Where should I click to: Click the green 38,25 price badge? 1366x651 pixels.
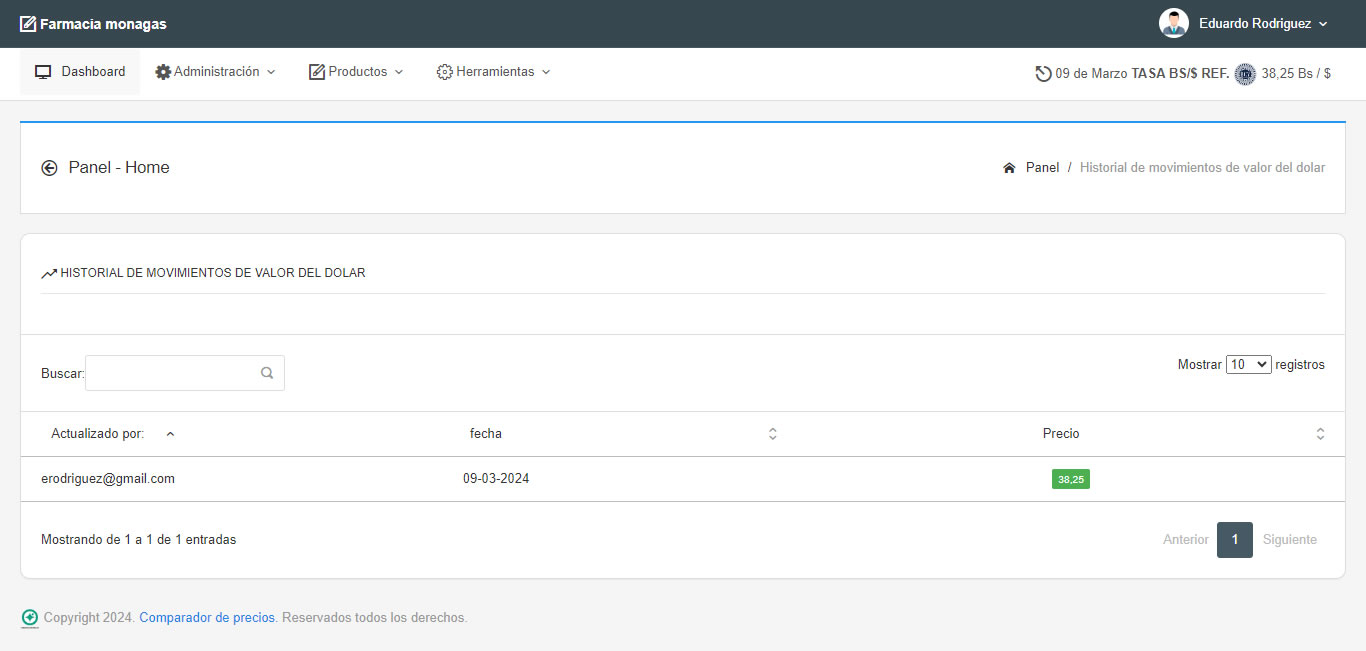1071,479
